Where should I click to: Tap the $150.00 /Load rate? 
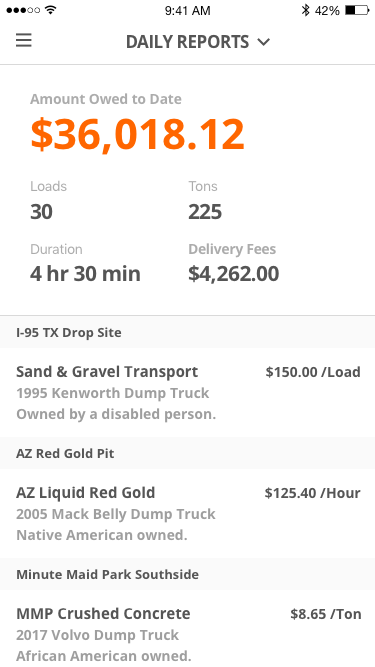pos(313,372)
